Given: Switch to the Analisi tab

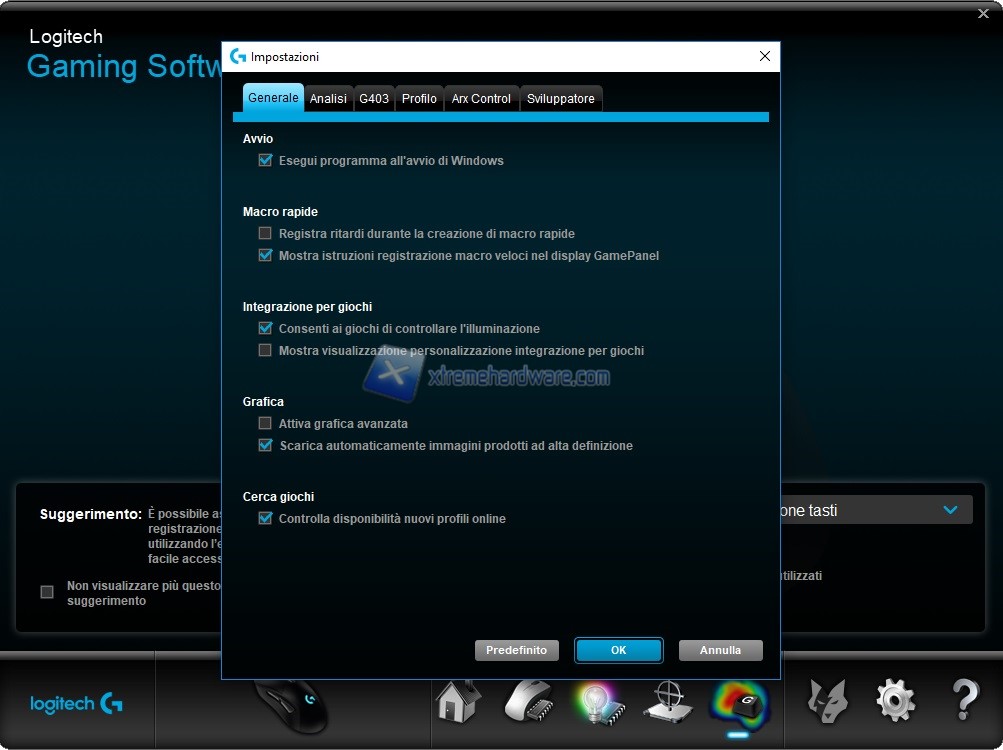Looking at the screenshot, I should 328,98.
